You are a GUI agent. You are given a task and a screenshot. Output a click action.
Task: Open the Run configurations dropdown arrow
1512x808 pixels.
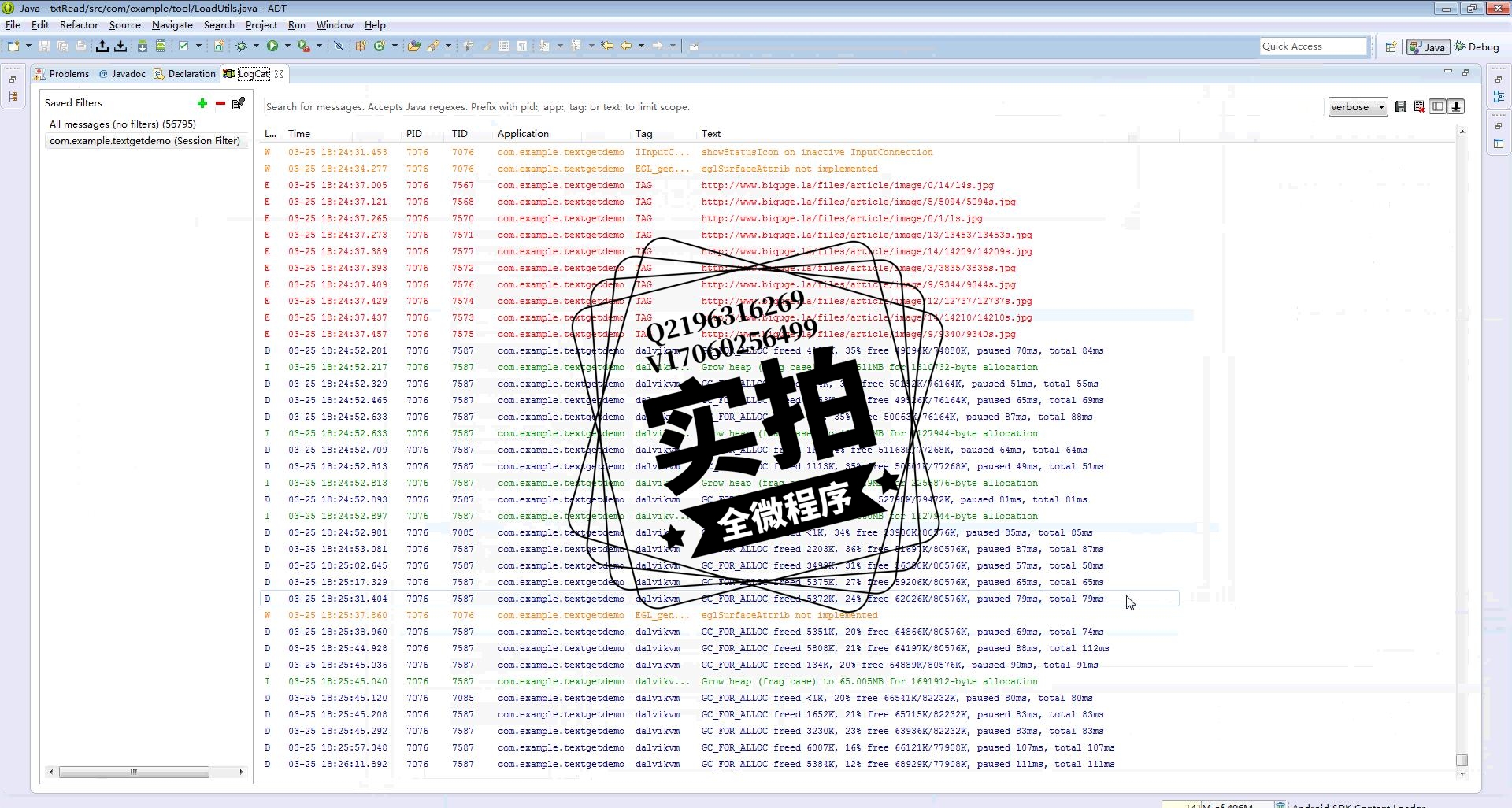click(287, 46)
